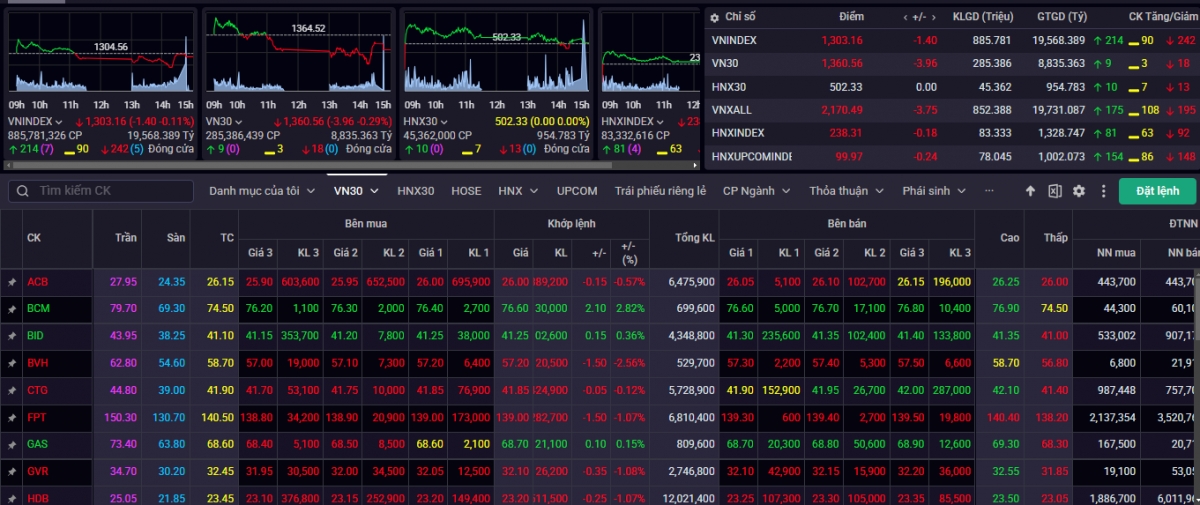The width and height of the screenshot is (1200, 505).
Task: Pin the BVH stock row
Action: pyautogui.click(x=12, y=364)
